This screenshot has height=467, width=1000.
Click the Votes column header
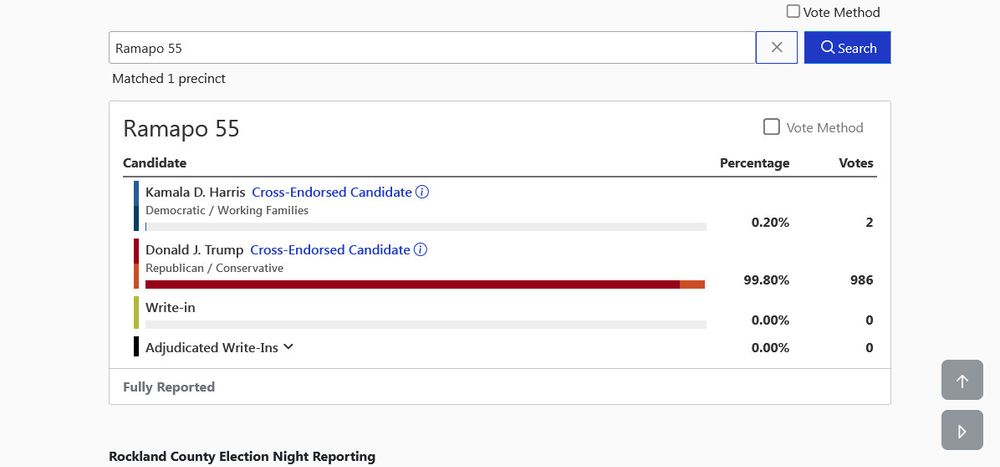(856, 163)
